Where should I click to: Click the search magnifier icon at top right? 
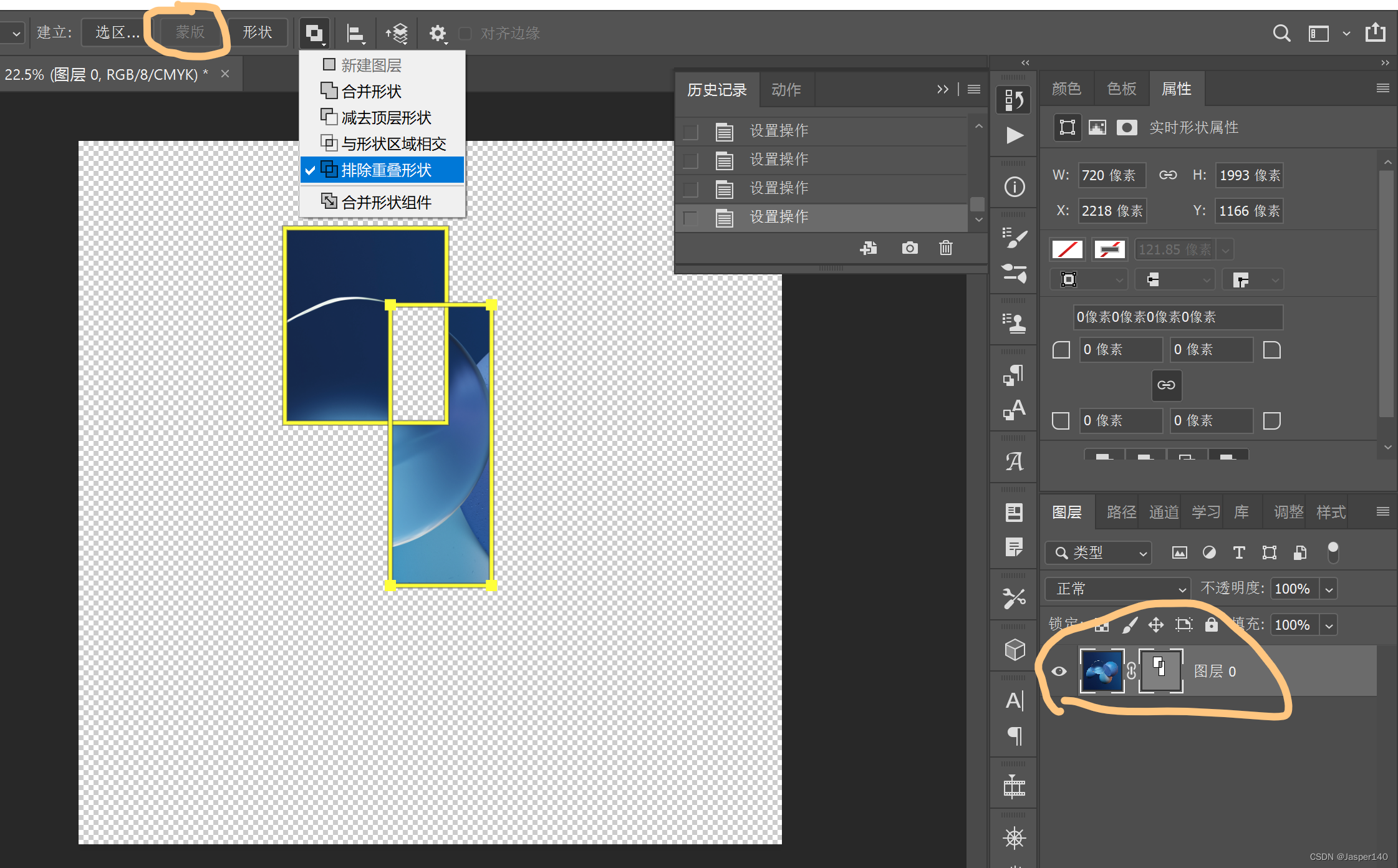(x=1281, y=33)
